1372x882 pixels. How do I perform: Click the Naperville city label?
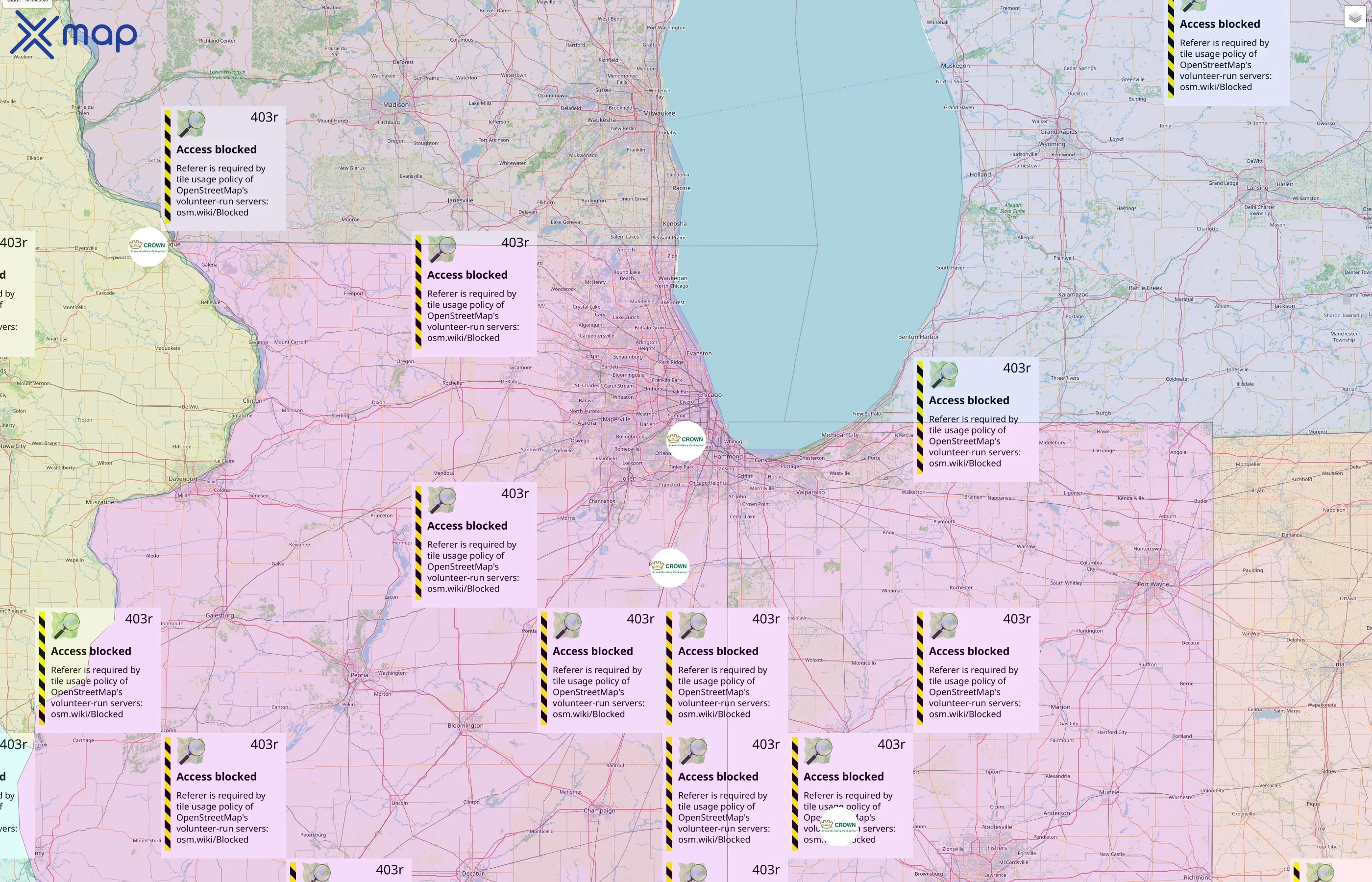pos(616,419)
